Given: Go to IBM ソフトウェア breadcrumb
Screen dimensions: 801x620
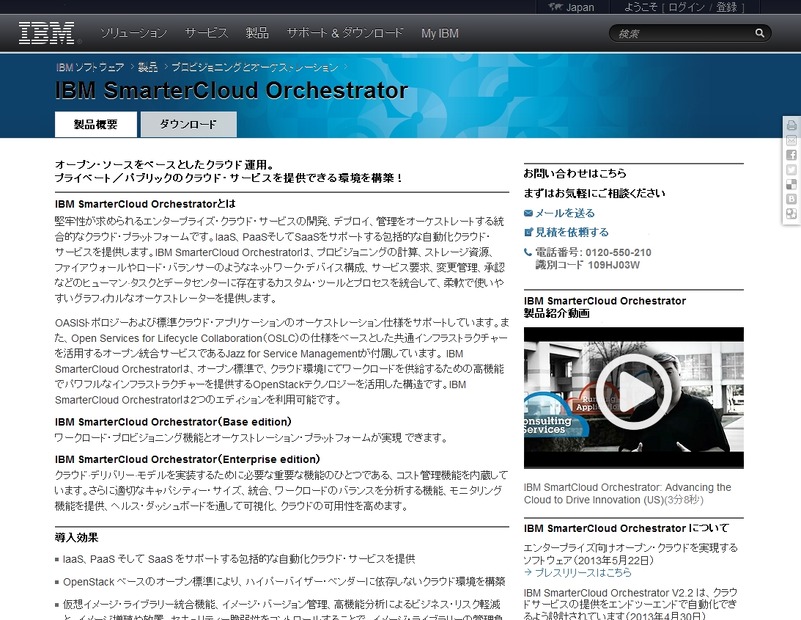Looking at the screenshot, I should click(x=90, y=67).
